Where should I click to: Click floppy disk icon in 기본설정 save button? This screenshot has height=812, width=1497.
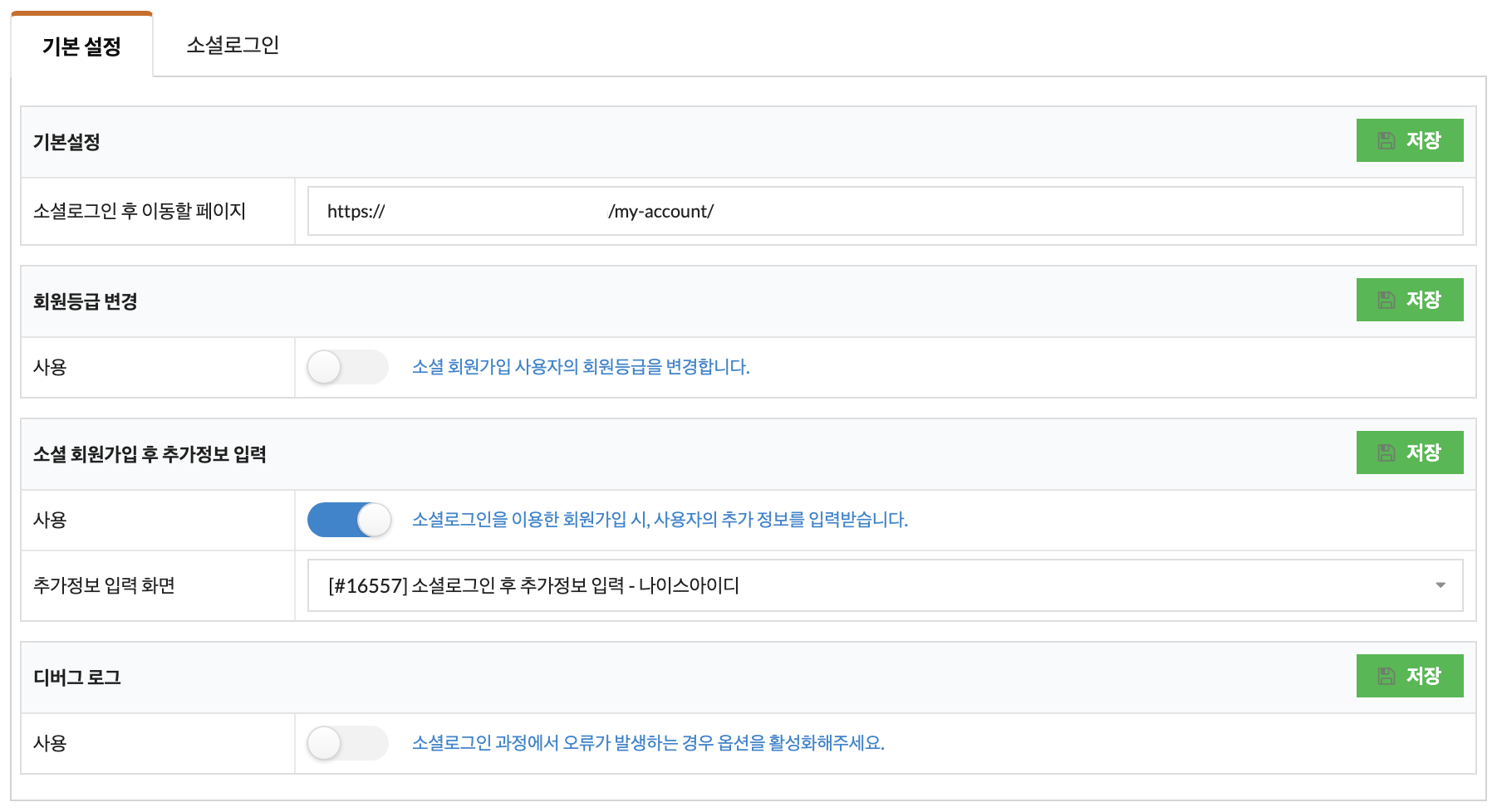click(1386, 140)
